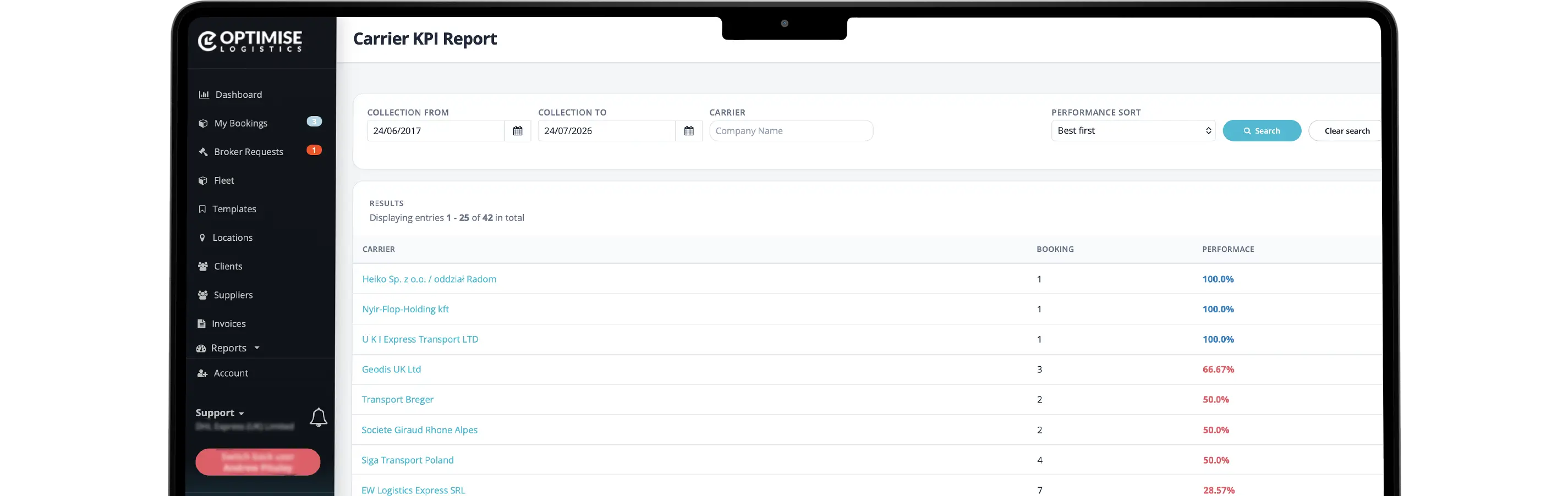This screenshot has height=496, width=1568.
Task: Expand the Support menu
Action: (x=220, y=412)
